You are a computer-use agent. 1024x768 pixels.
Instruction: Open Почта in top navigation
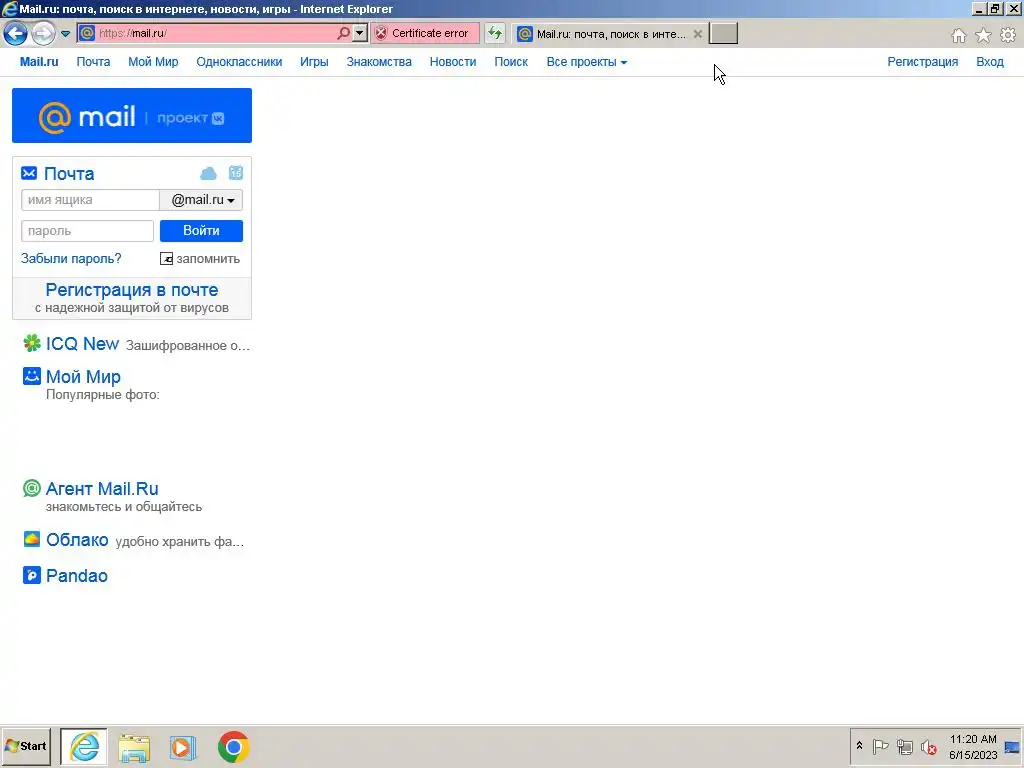(x=93, y=61)
